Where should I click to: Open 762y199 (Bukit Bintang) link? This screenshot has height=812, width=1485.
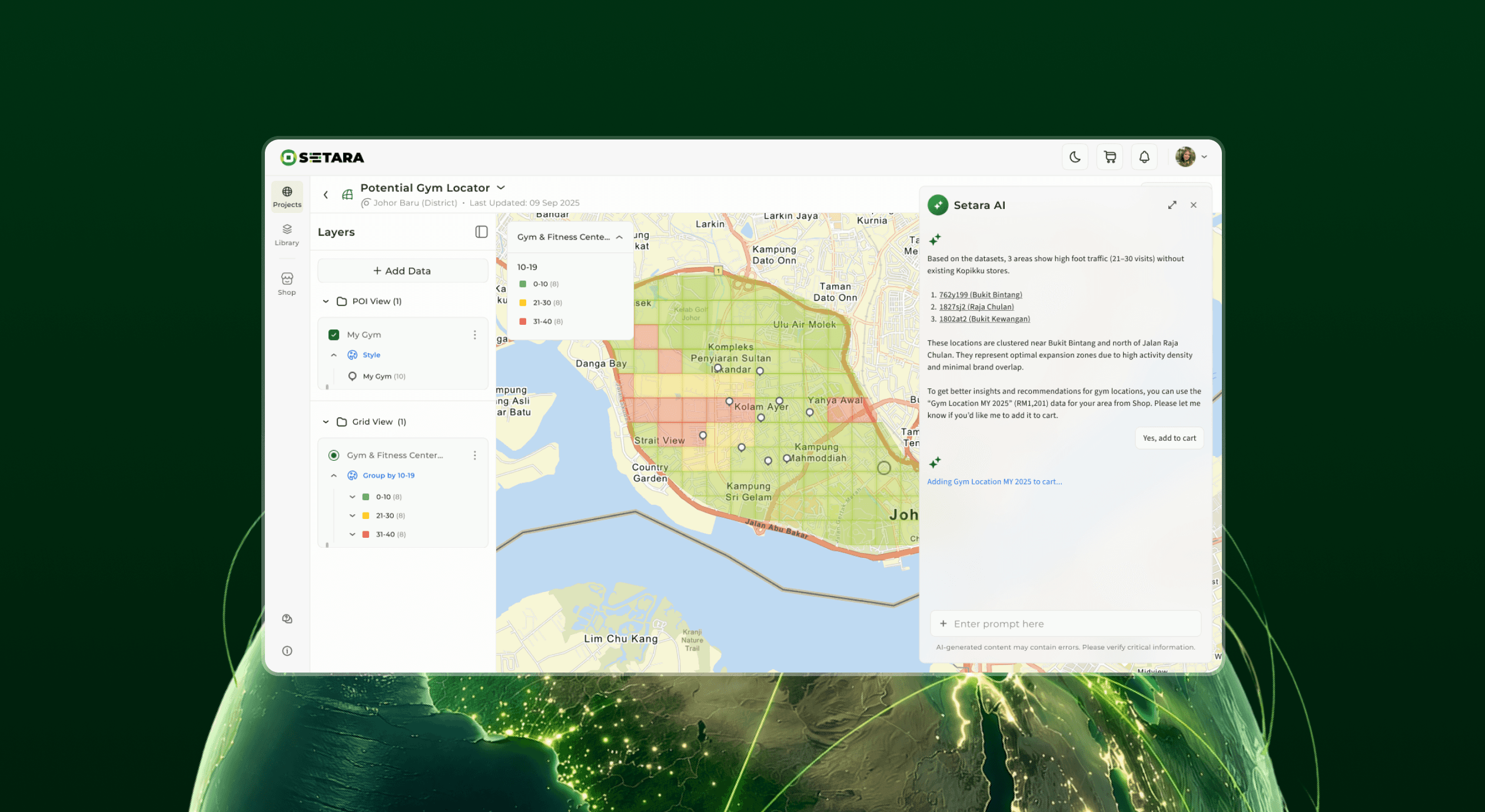pos(981,295)
